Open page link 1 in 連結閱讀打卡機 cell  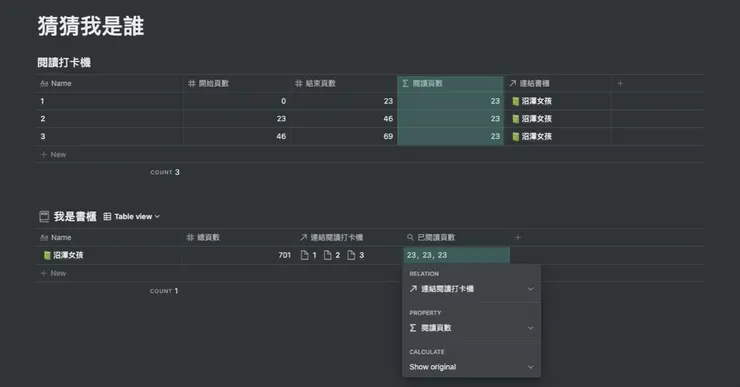[309, 255]
